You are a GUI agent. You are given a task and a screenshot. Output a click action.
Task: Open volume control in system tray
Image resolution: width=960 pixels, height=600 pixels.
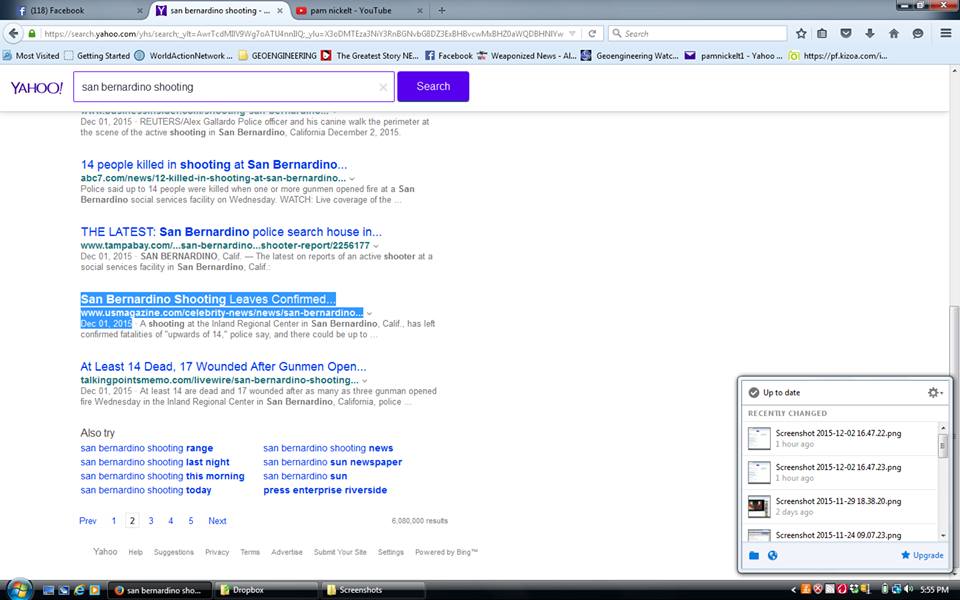908,590
